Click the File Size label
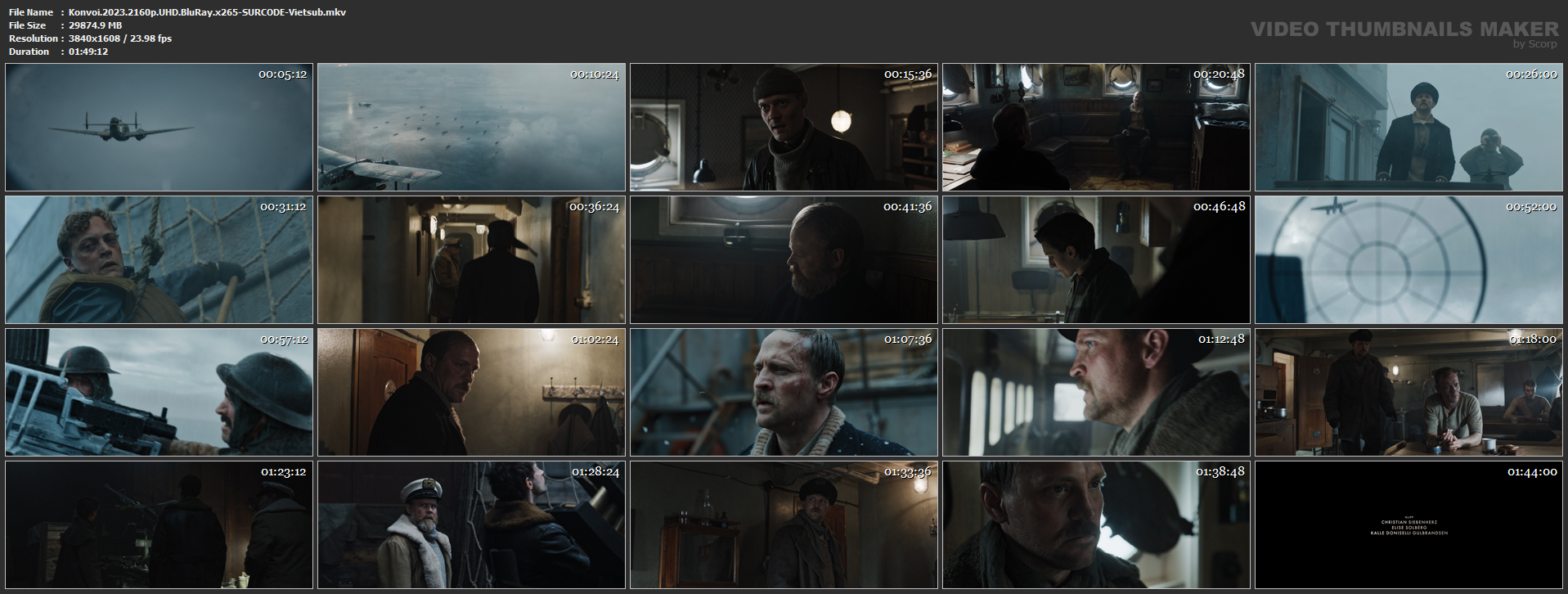 28,25
